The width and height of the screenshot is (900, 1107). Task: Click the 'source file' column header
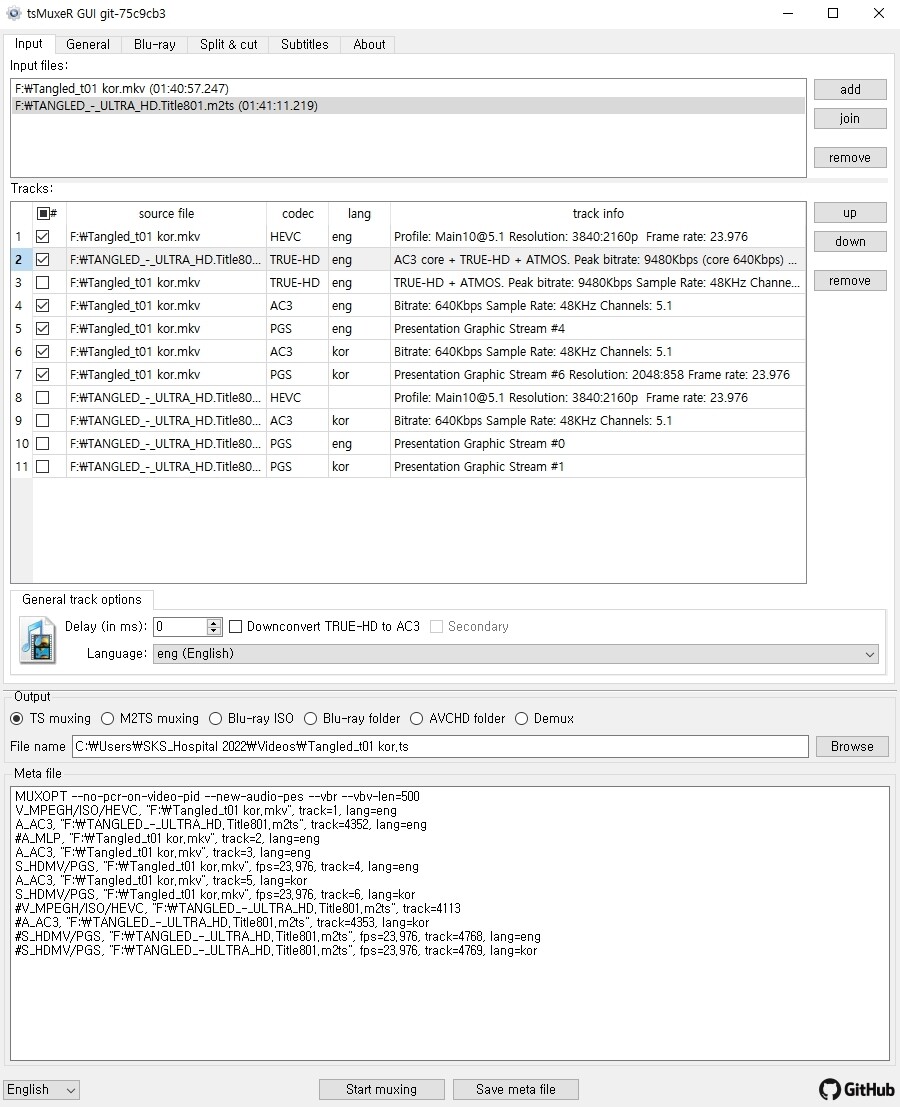(x=166, y=213)
